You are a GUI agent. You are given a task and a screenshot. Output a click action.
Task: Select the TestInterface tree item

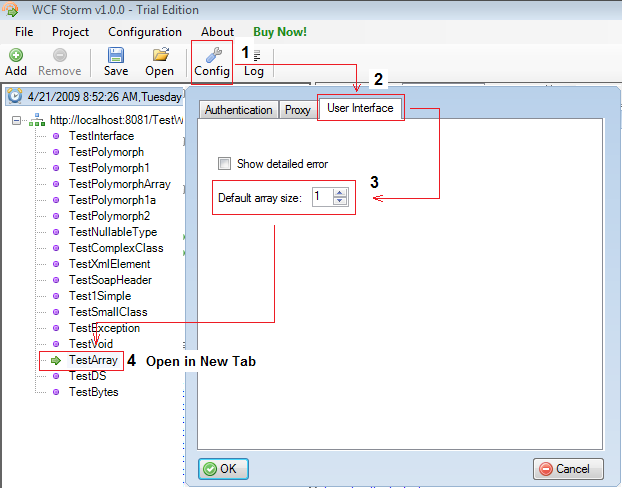(x=102, y=136)
